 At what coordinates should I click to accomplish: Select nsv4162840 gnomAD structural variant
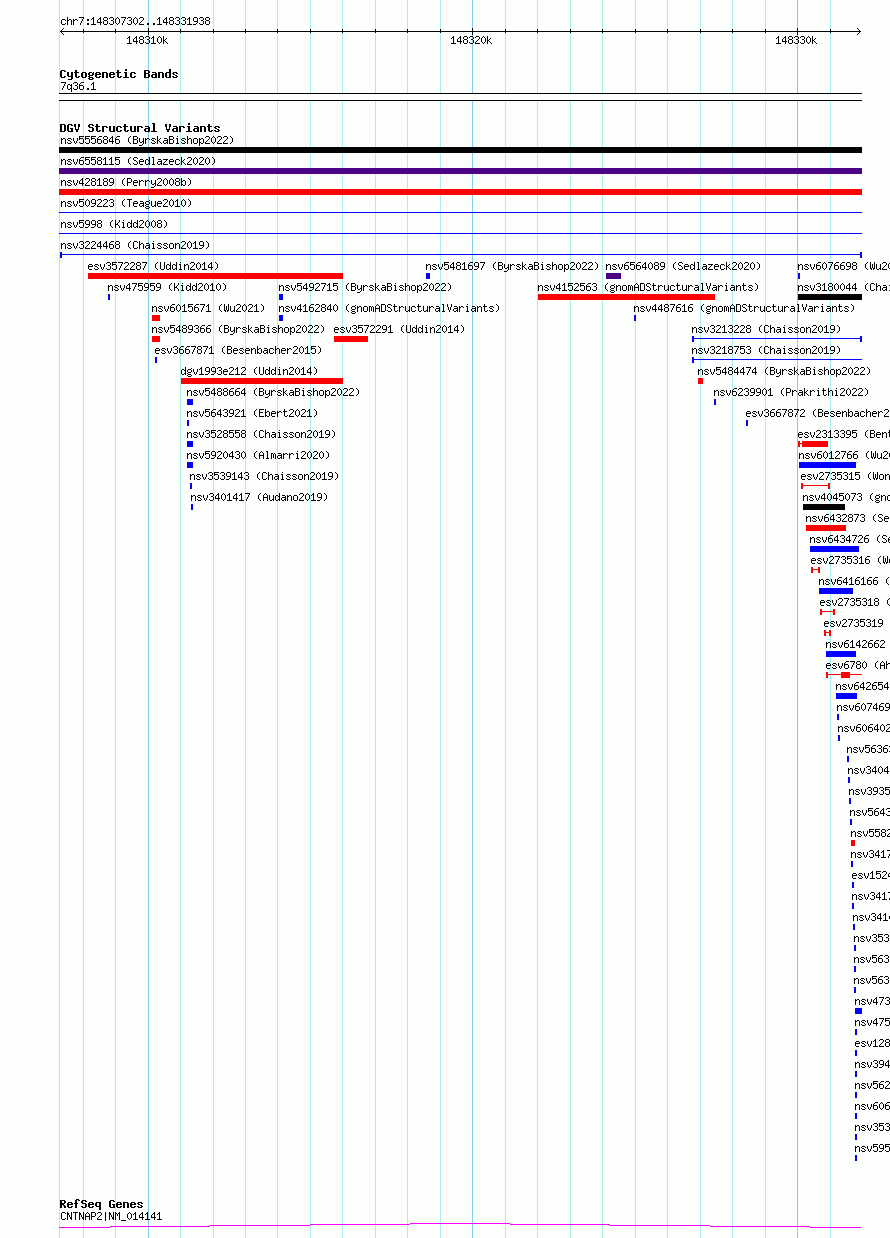tap(389, 308)
